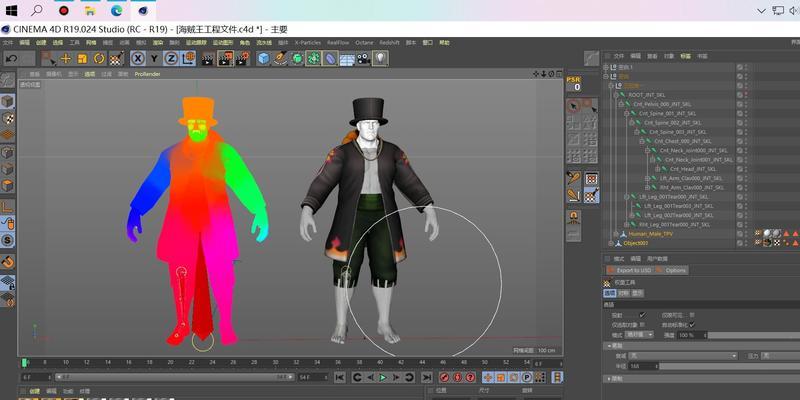Go to the start of animation

click(340, 378)
